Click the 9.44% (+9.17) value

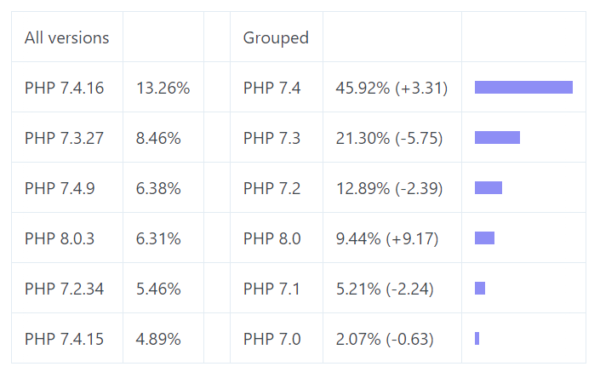coord(387,239)
